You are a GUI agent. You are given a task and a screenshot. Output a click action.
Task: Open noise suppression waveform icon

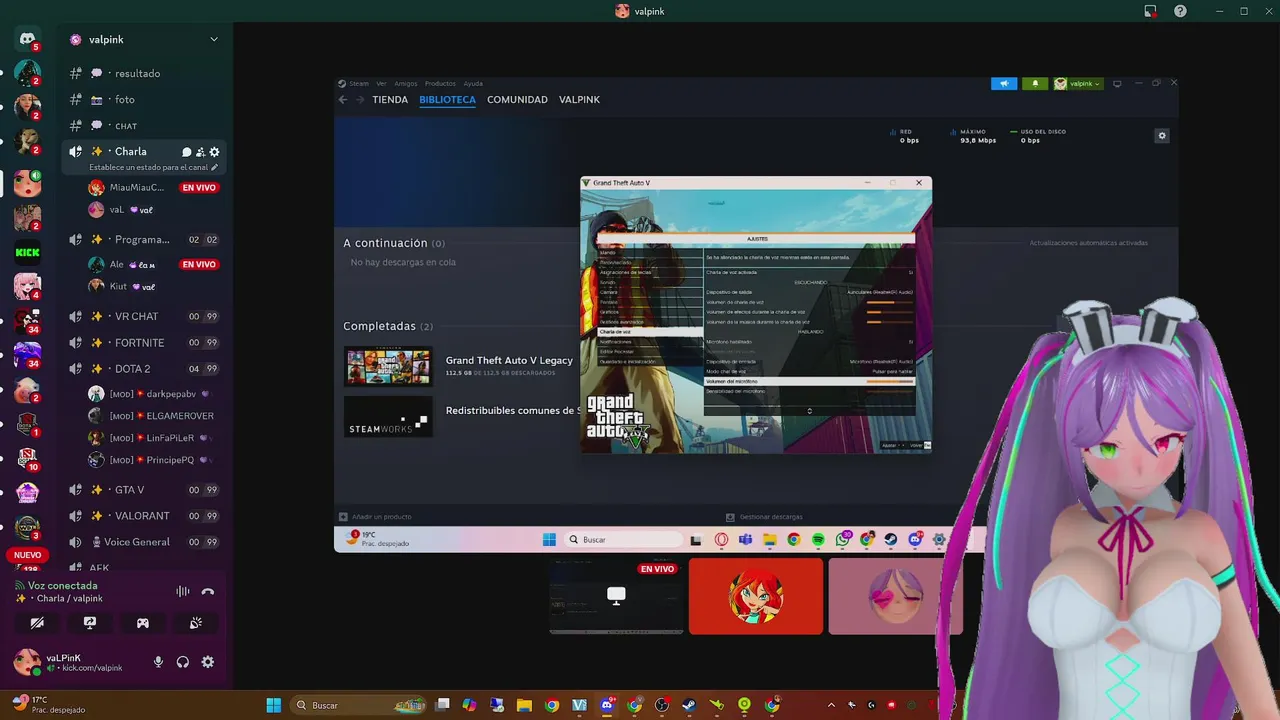pyautogui.click(x=183, y=591)
